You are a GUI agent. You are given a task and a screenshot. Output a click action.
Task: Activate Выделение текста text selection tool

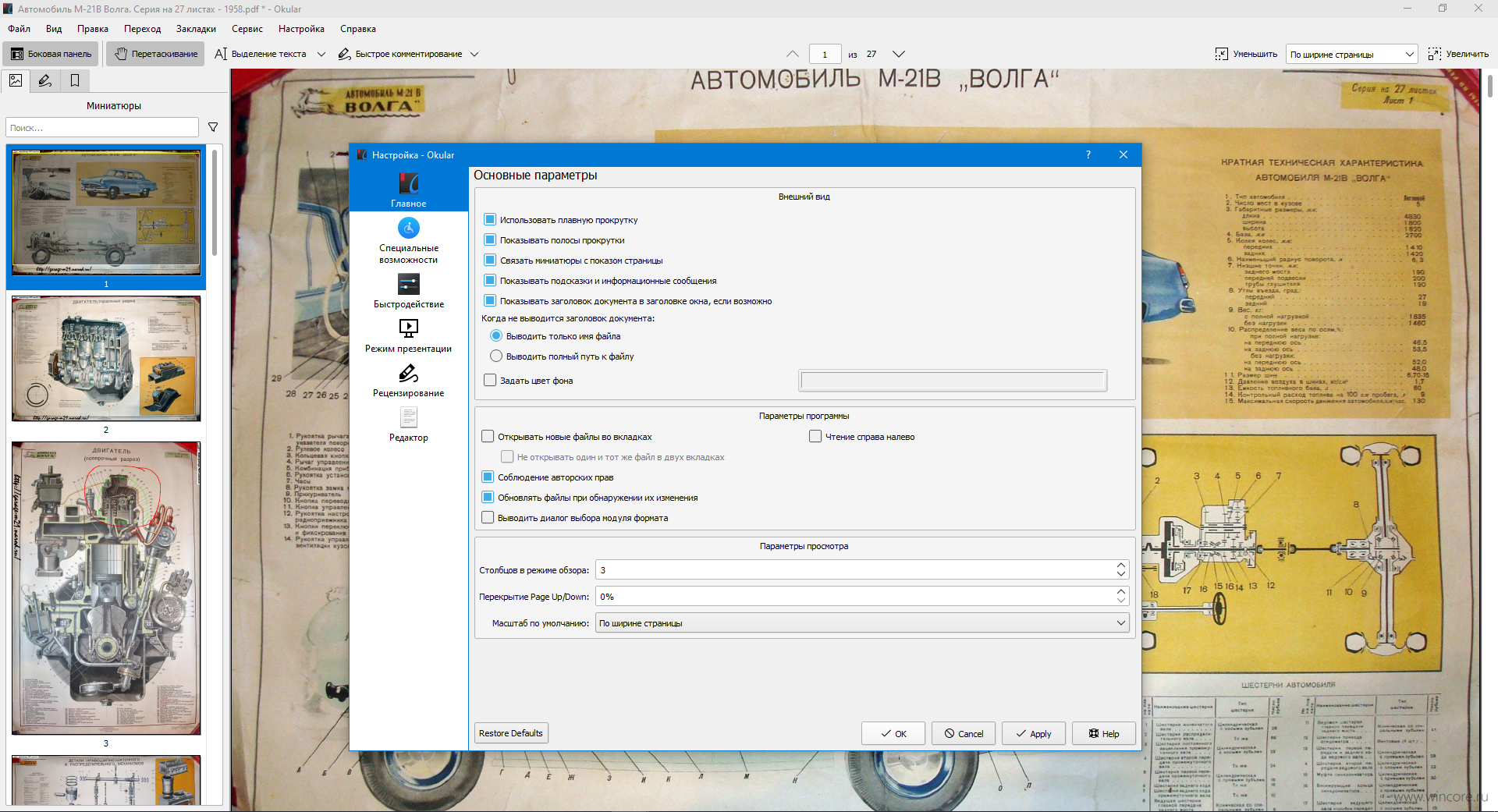(x=261, y=54)
